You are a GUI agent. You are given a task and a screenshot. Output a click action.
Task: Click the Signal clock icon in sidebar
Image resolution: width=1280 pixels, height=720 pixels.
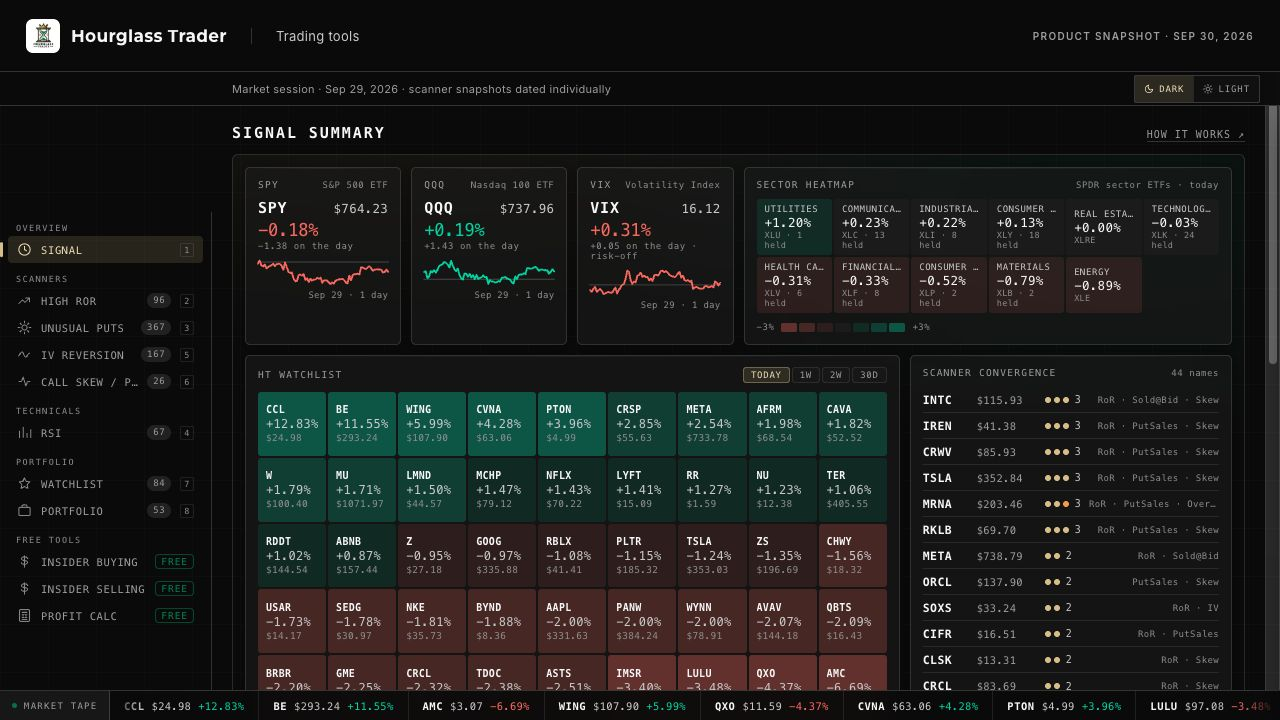[x=25, y=250]
